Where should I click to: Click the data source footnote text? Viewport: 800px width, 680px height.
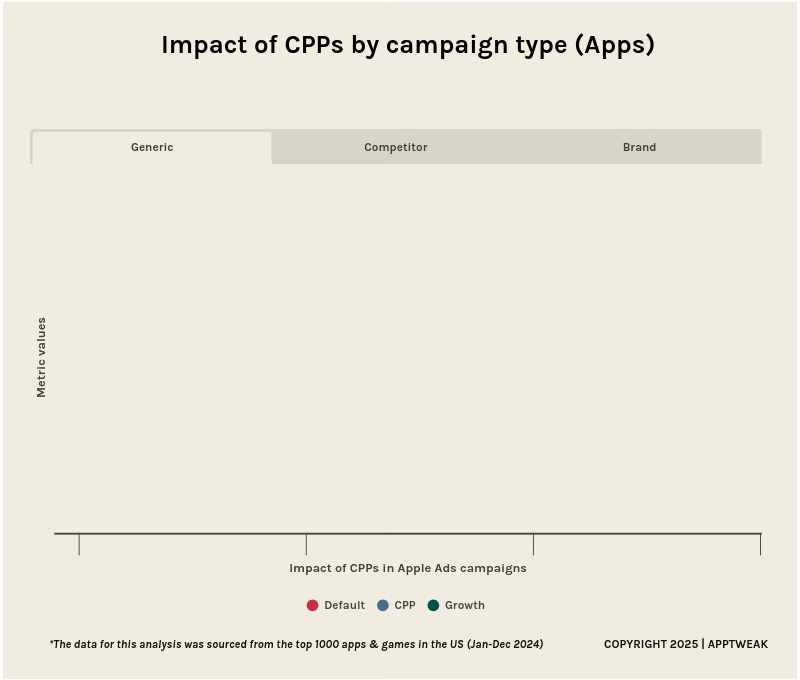click(297, 644)
